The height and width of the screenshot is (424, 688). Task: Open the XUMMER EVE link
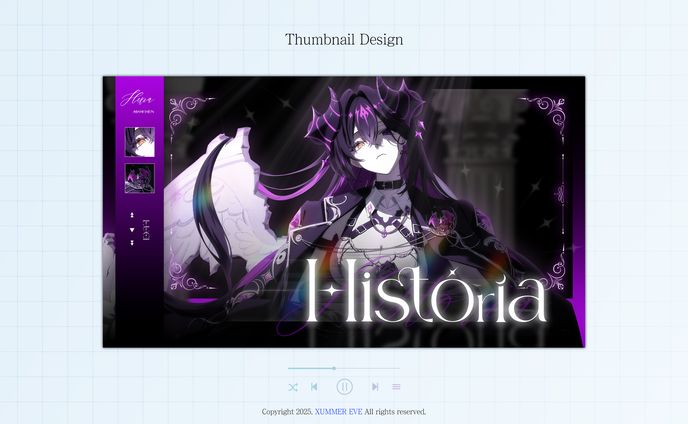[x=339, y=412]
